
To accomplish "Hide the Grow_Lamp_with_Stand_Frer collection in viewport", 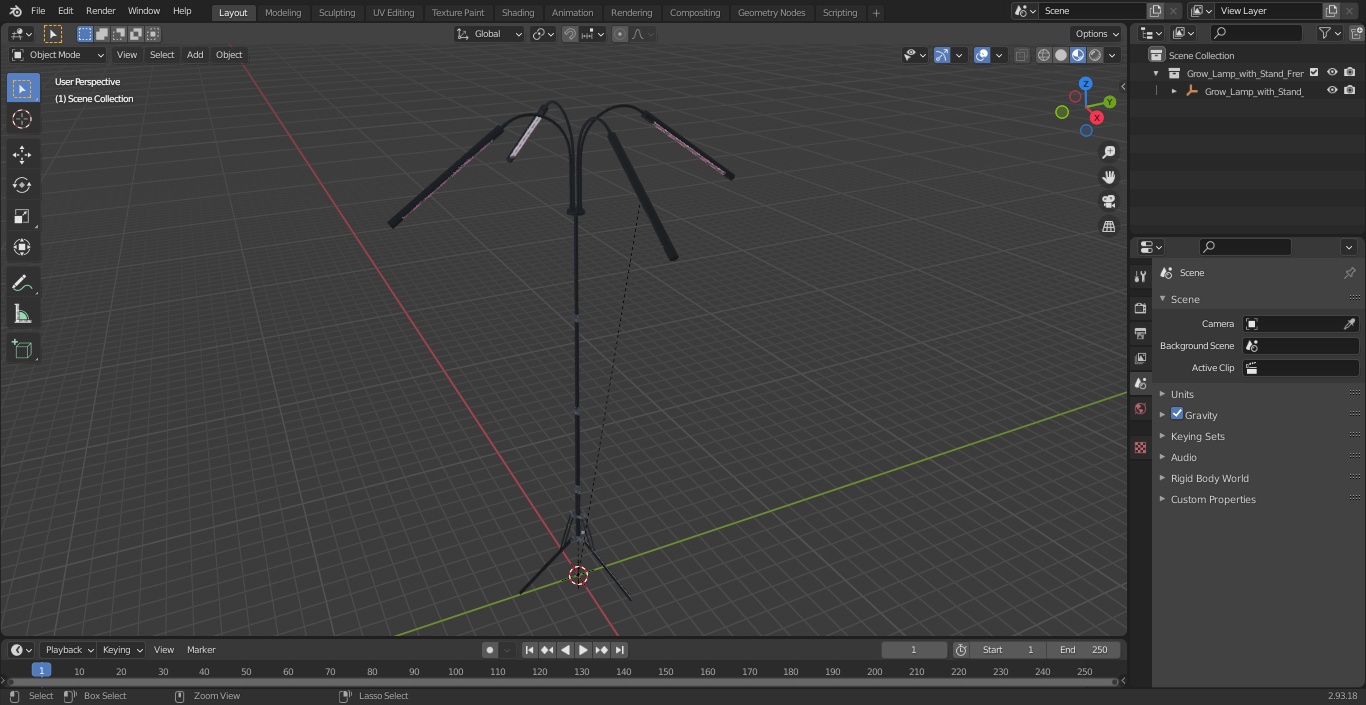I will point(1332,73).
